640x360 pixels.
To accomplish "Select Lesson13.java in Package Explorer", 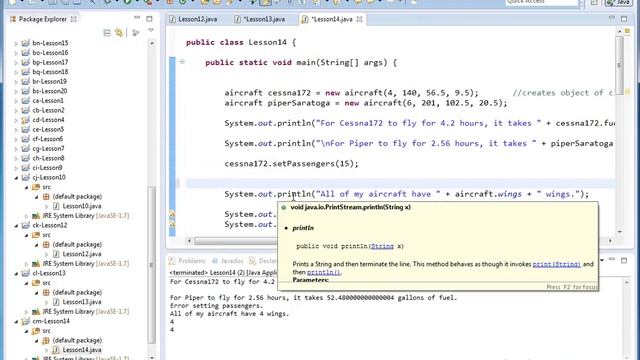I will point(82,302).
